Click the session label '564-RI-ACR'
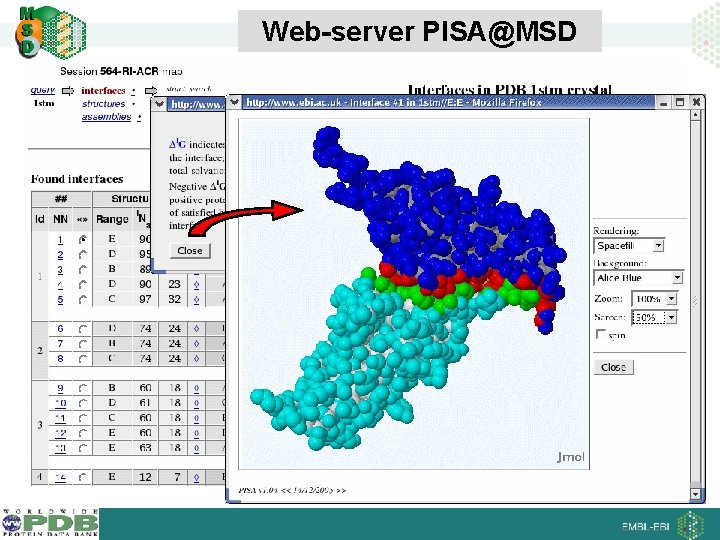720x540 pixels. click(129, 71)
